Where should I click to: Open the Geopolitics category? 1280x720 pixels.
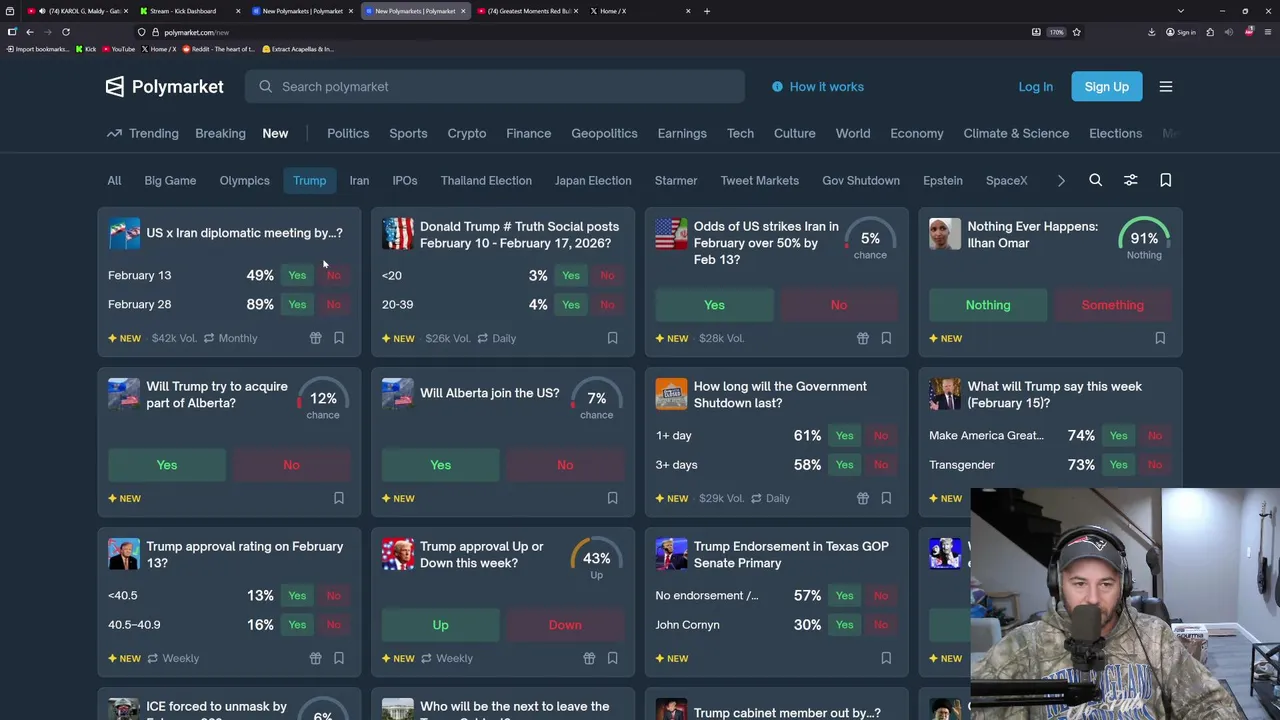[x=604, y=133]
